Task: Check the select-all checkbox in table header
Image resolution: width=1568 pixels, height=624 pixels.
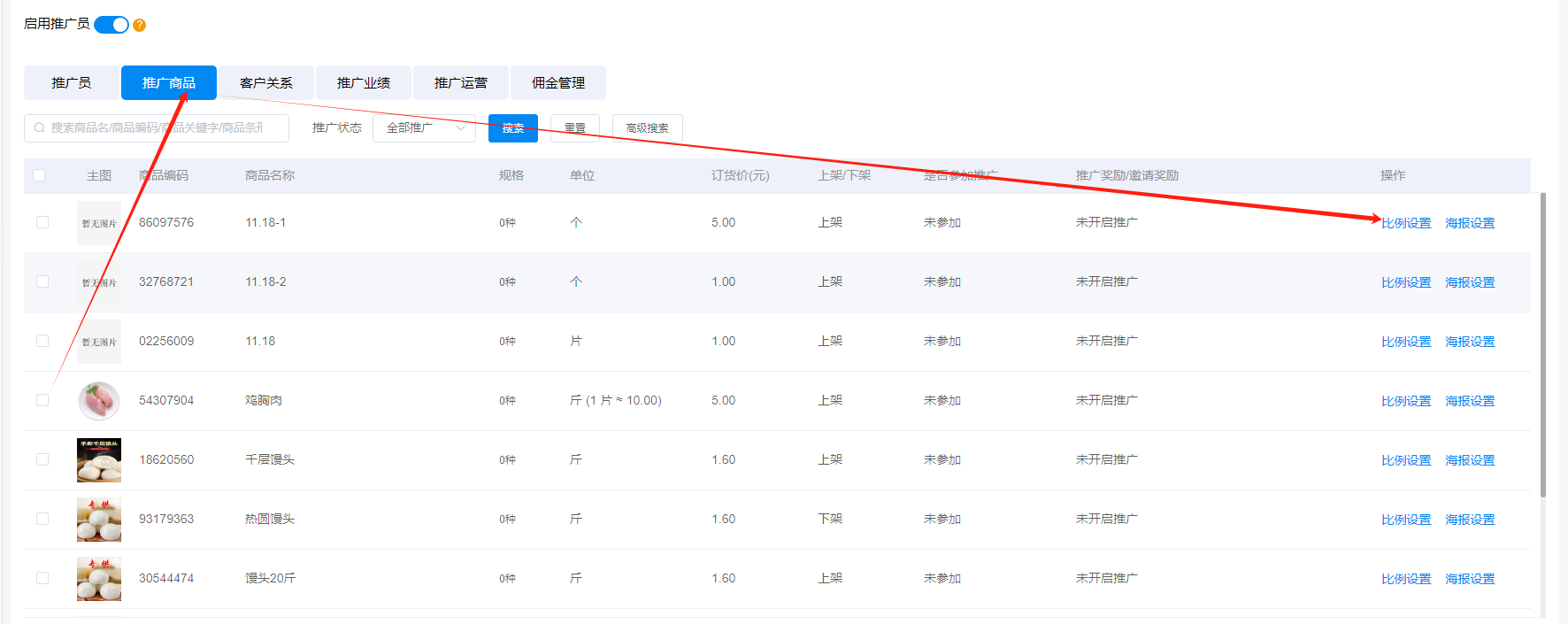Action: pos(39,175)
